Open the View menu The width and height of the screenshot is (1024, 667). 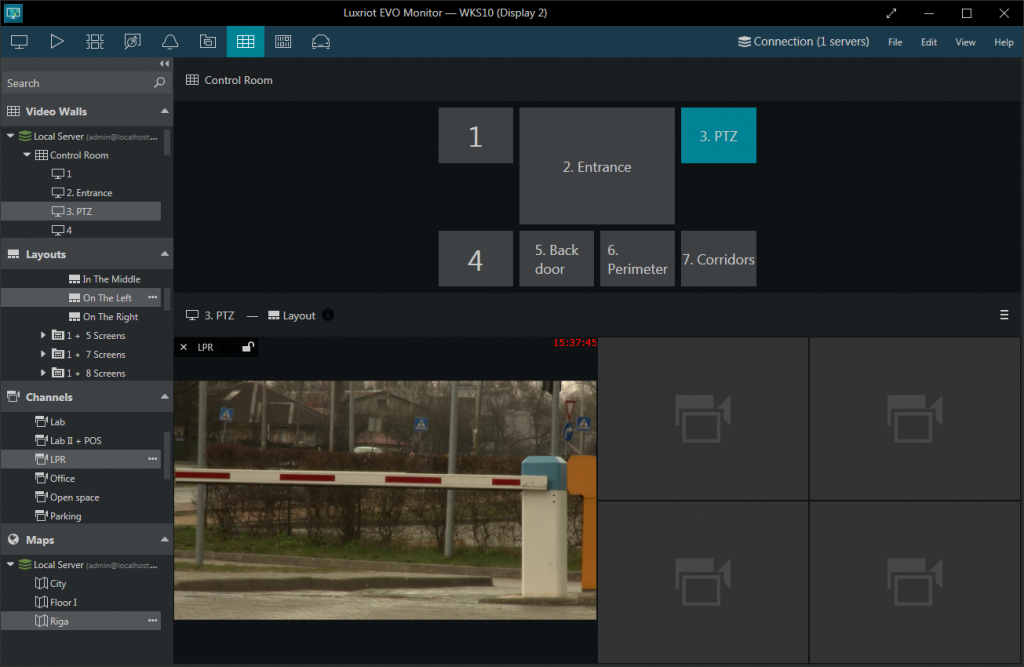point(965,42)
